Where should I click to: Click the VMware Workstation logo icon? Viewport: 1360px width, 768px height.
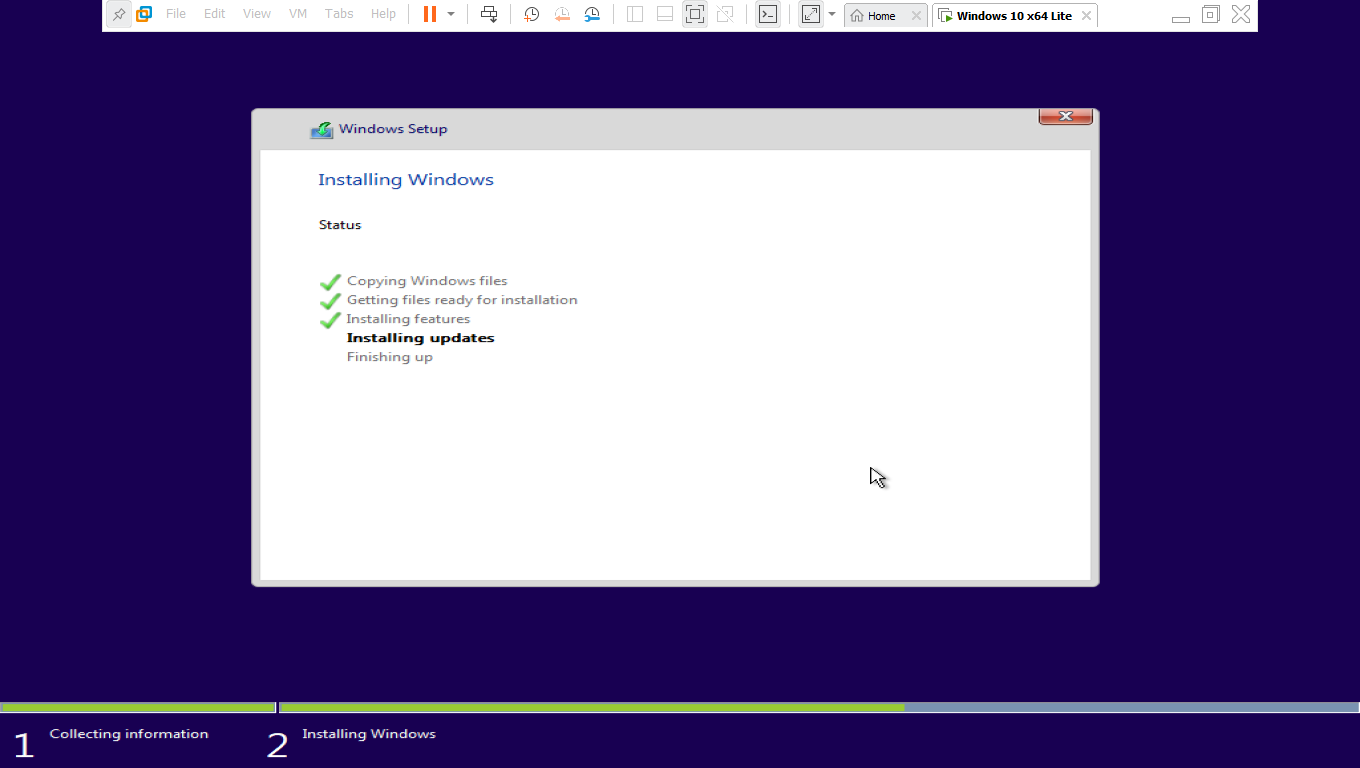click(144, 14)
